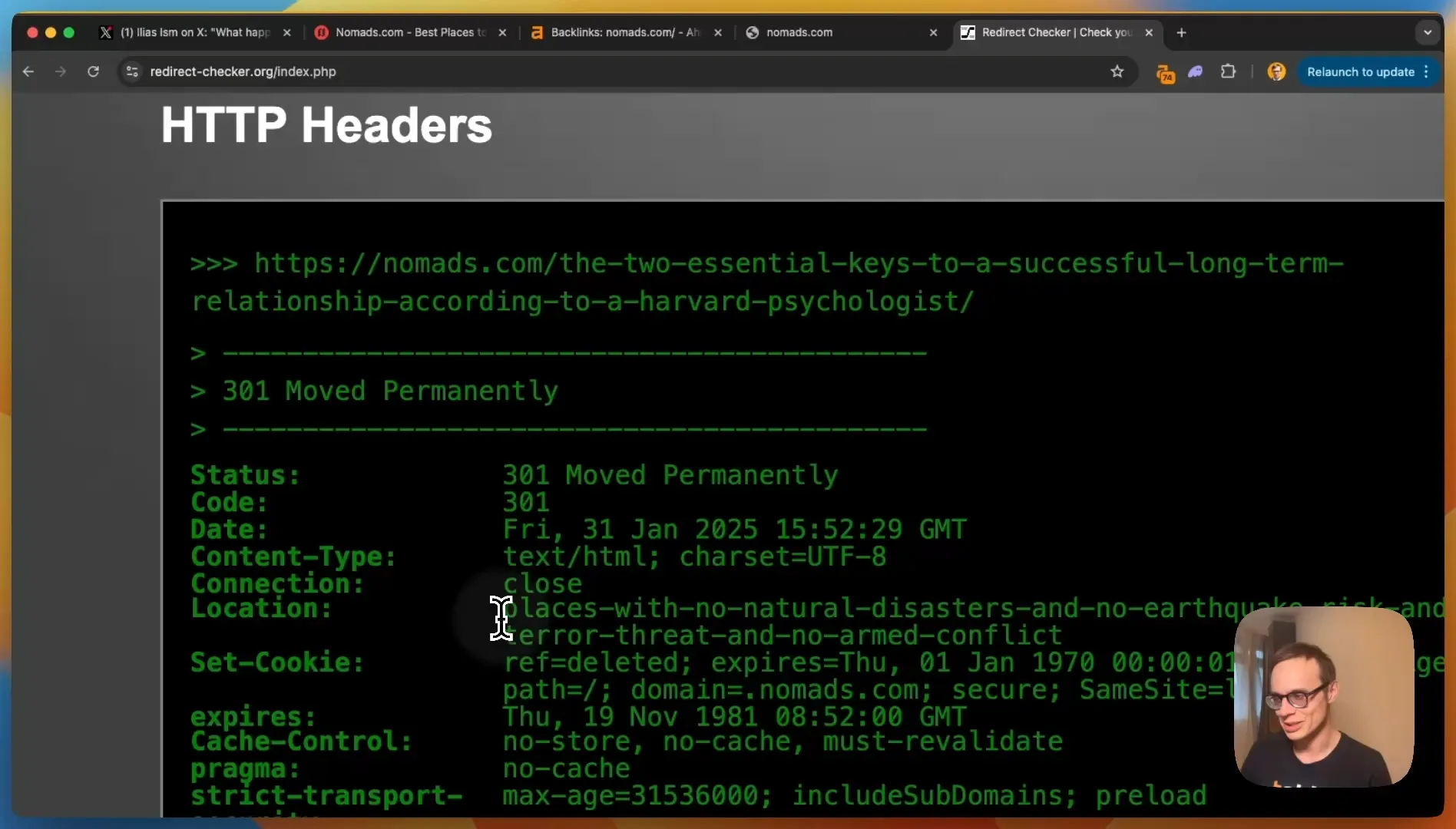Image resolution: width=1456 pixels, height=829 pixels.
Task: Click the Status: label
Action: coord(245,475)
